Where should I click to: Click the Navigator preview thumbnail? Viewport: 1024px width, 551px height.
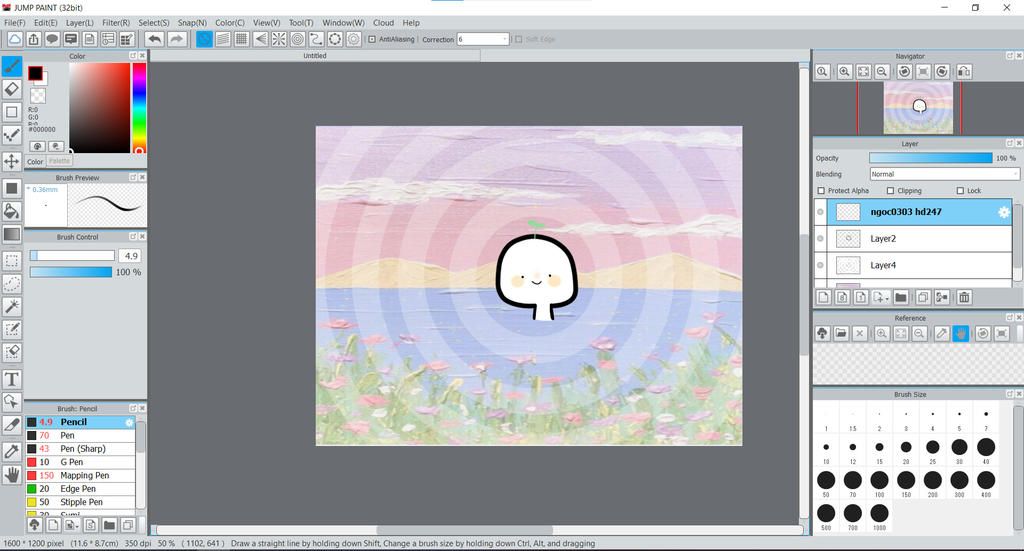click(x=918, y=108)
